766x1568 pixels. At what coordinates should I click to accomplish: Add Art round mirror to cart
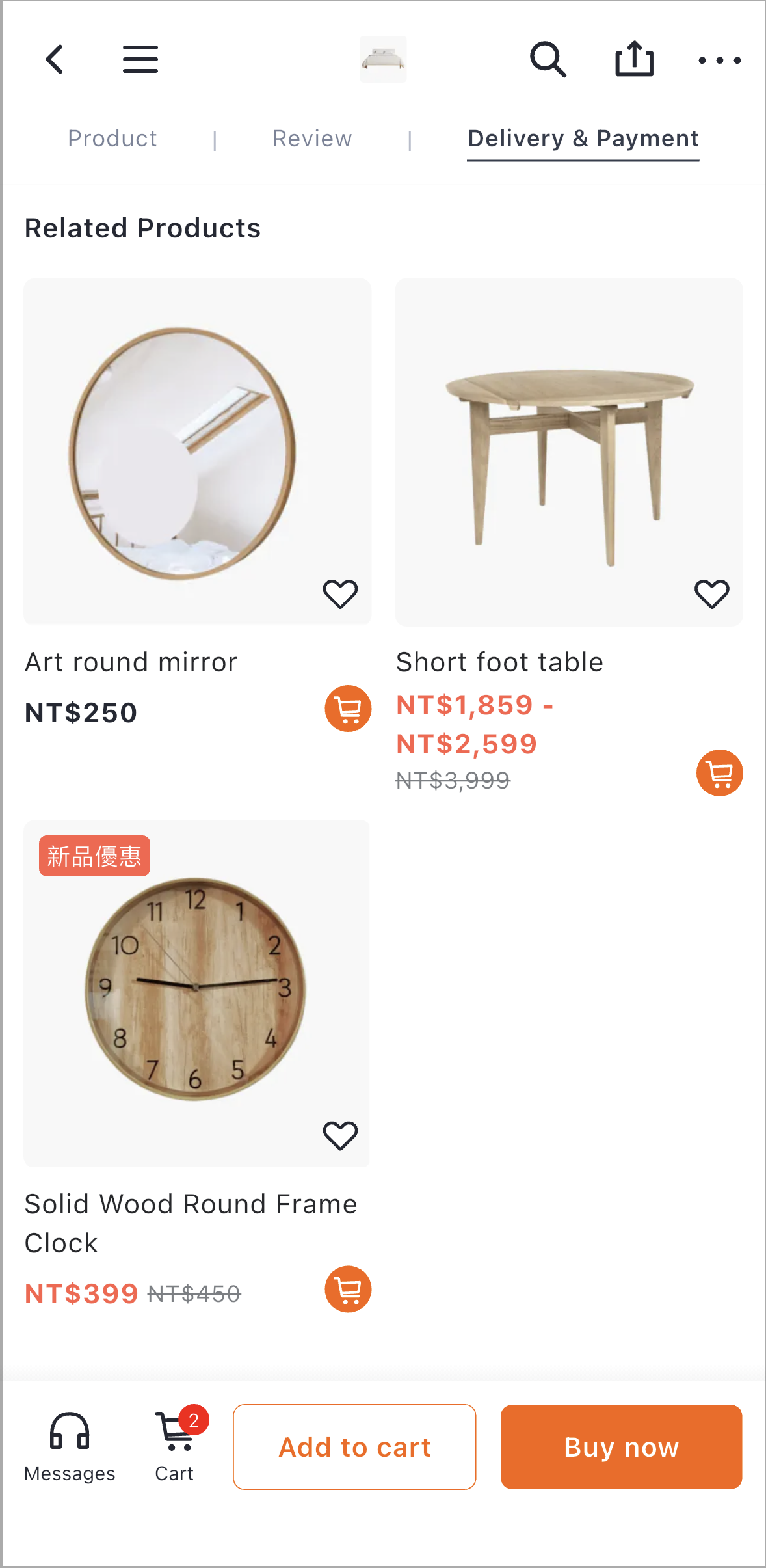(348, 709)
